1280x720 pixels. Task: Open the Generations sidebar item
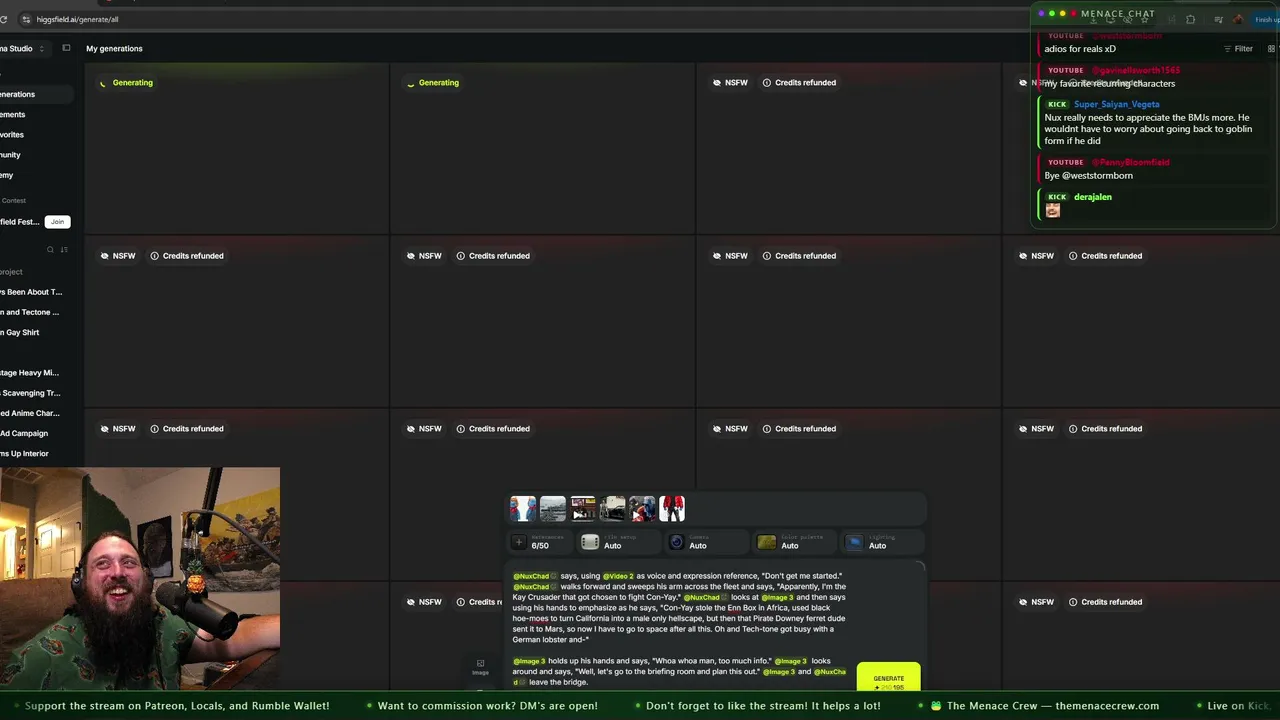[36, 94]
